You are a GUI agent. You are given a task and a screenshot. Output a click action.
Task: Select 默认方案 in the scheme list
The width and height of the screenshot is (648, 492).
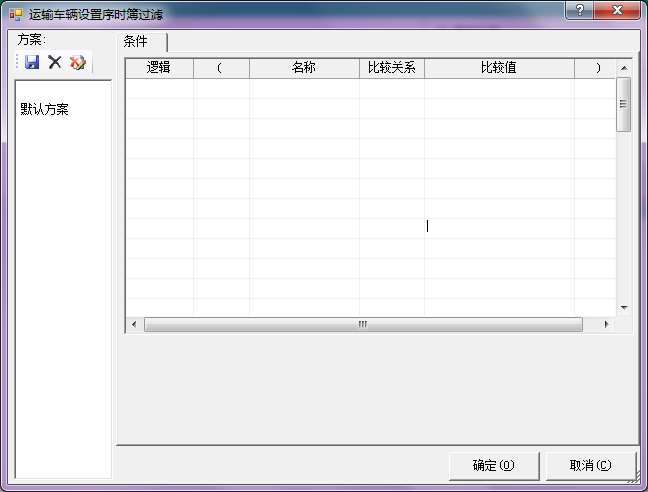[44, 109]
